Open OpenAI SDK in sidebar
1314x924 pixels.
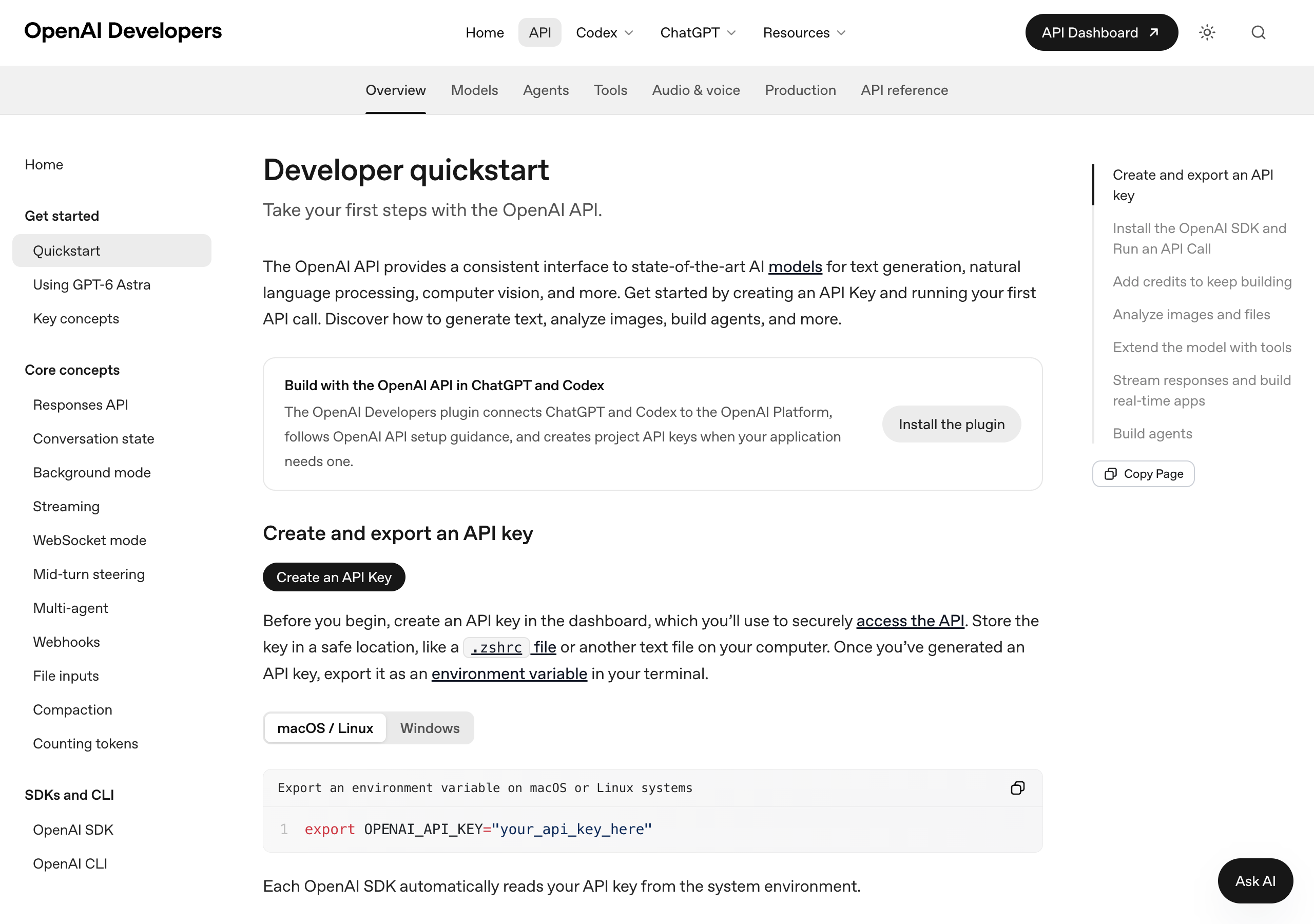point(73,830)
